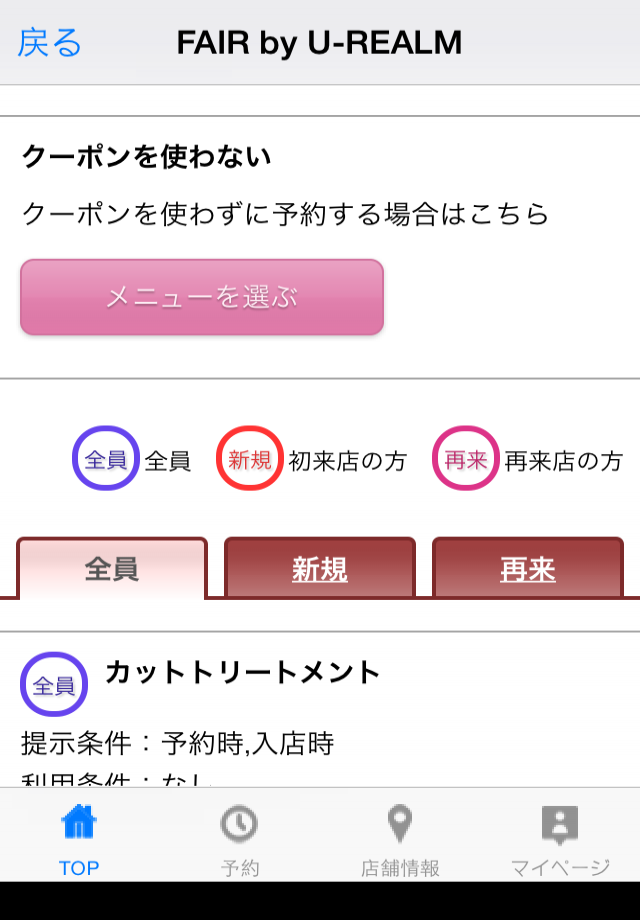Click the pink 再来 circle badge
The image size is (640, 920).
(465, 458)
